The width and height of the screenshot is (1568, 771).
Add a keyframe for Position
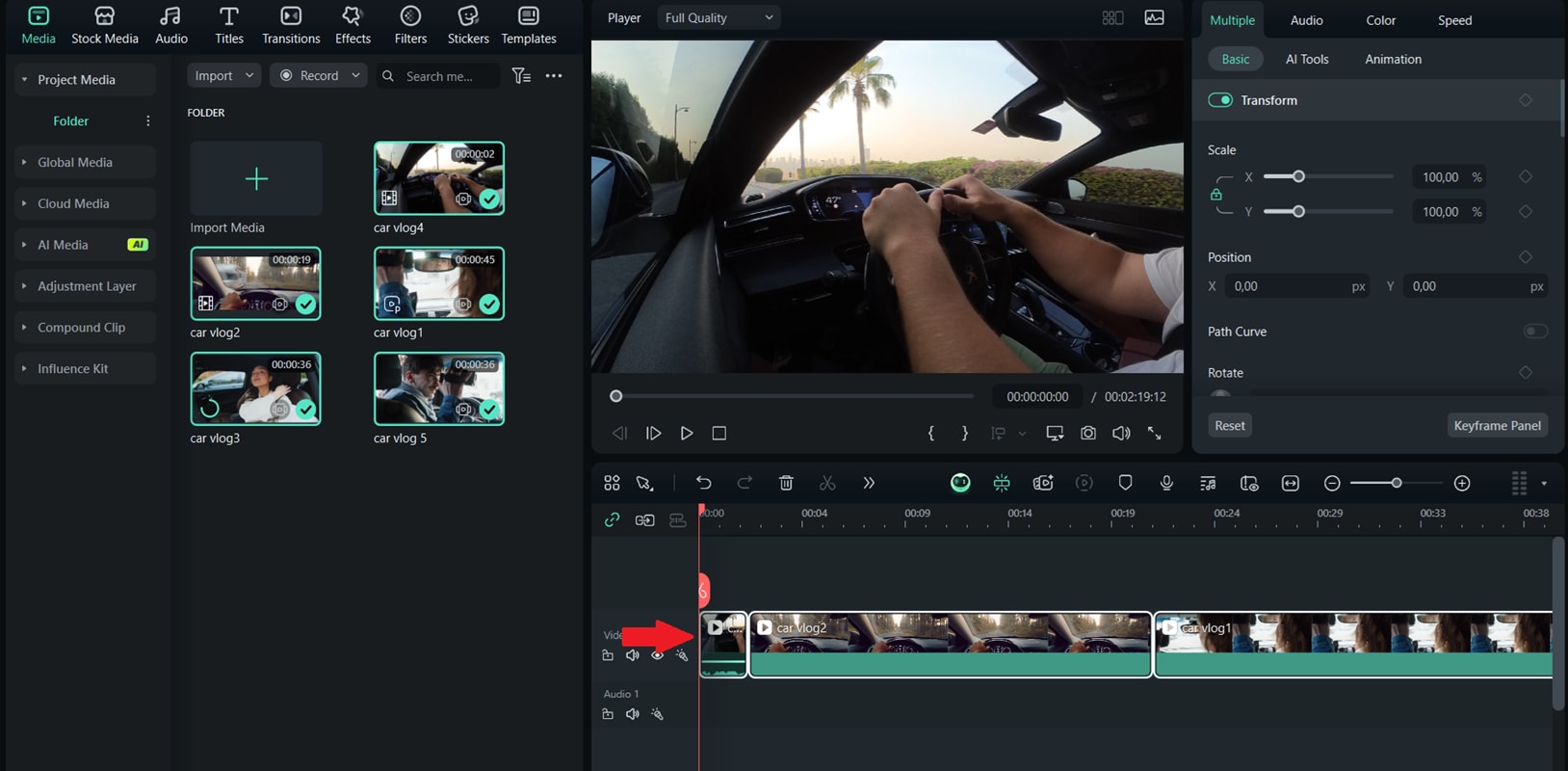coord(1526,257)
